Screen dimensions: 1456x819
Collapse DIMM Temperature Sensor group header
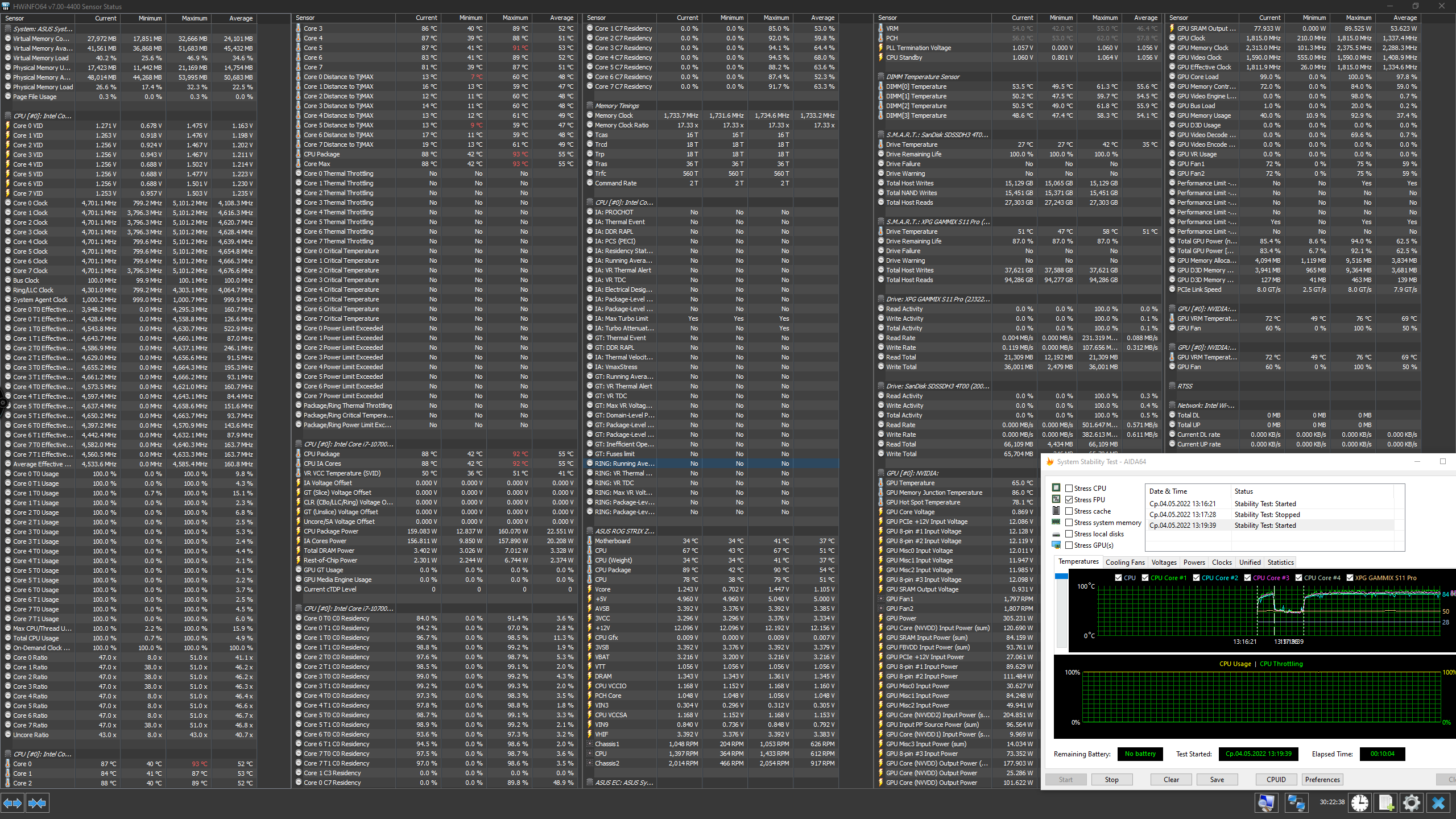point(922,77)
